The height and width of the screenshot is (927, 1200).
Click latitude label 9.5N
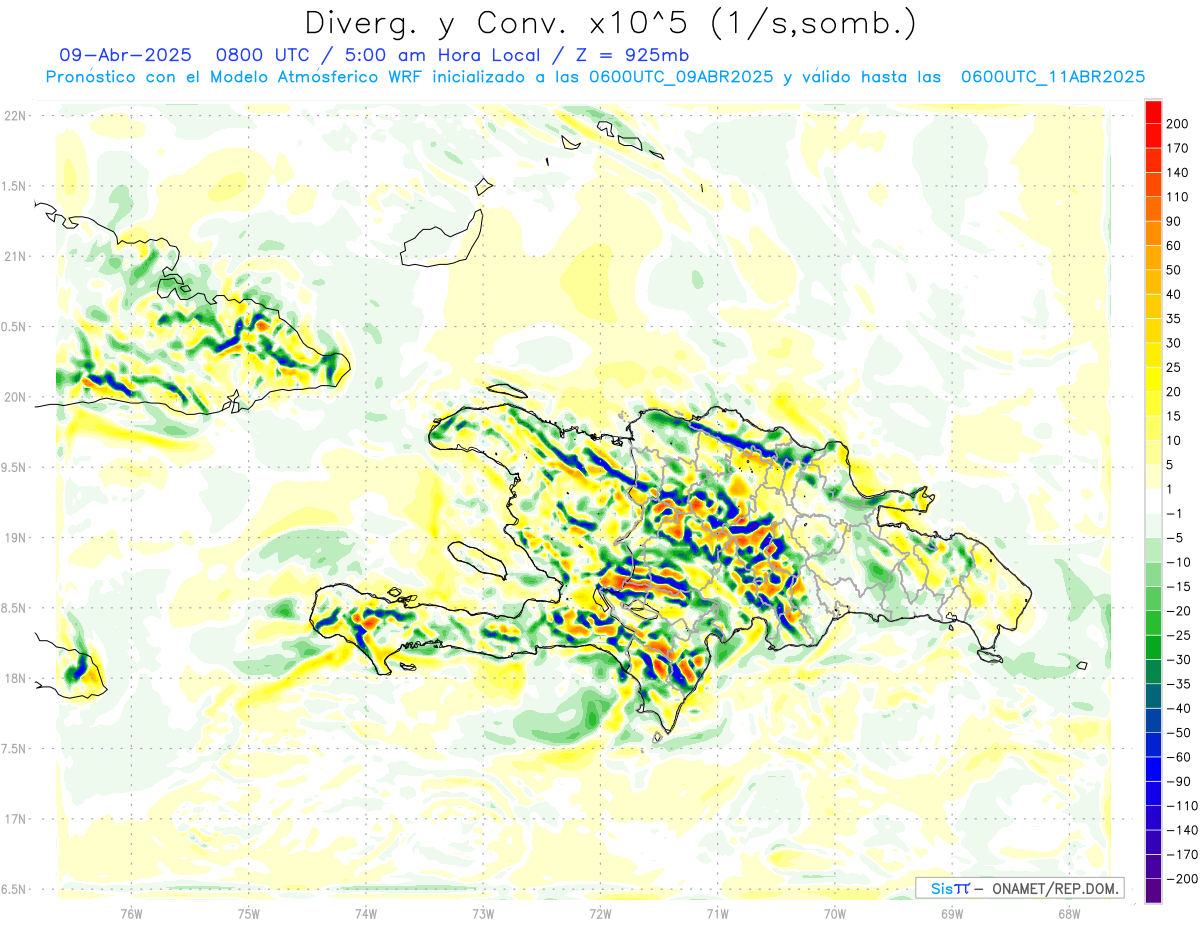15,468
